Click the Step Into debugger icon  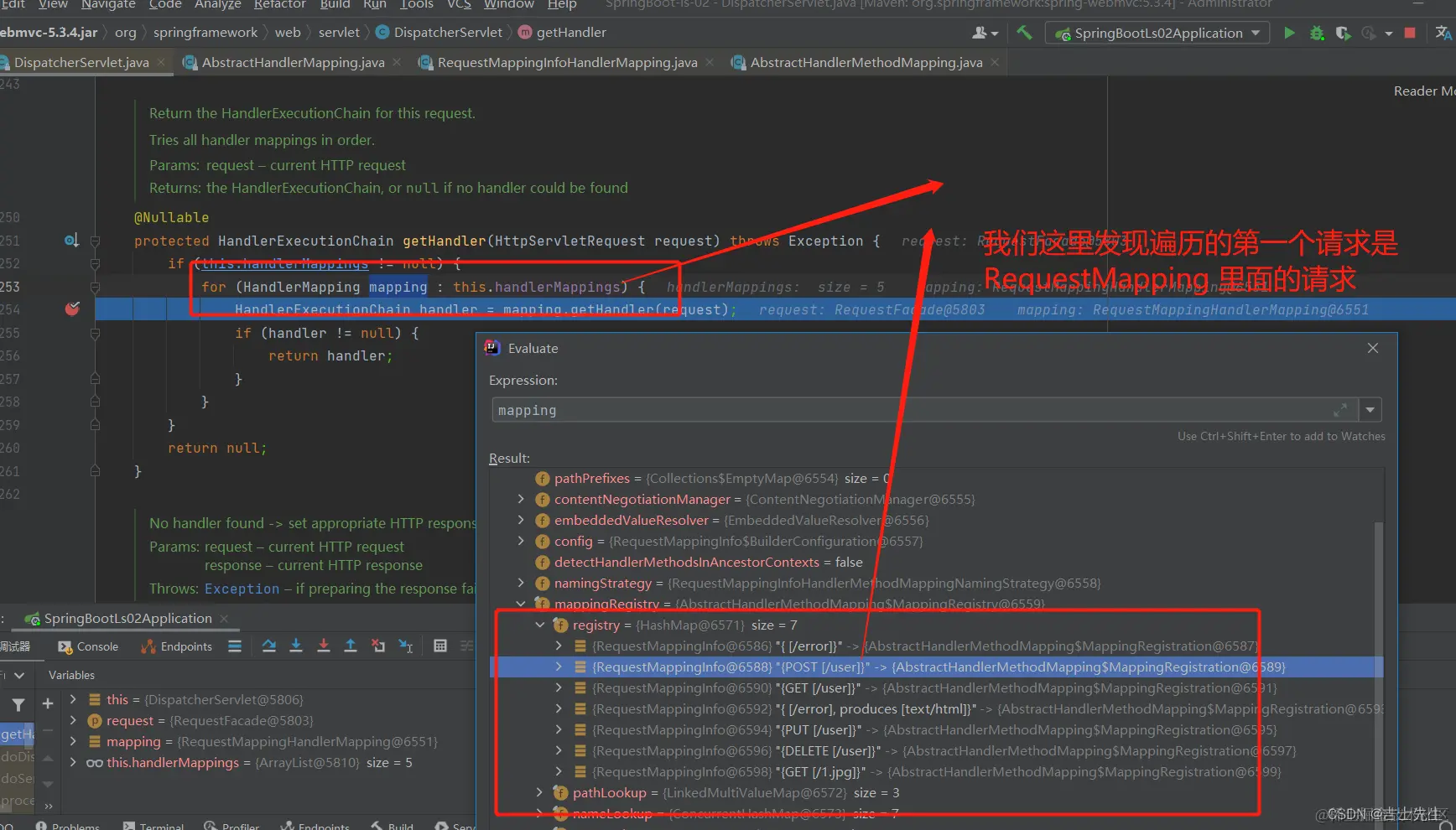(296, 646)
